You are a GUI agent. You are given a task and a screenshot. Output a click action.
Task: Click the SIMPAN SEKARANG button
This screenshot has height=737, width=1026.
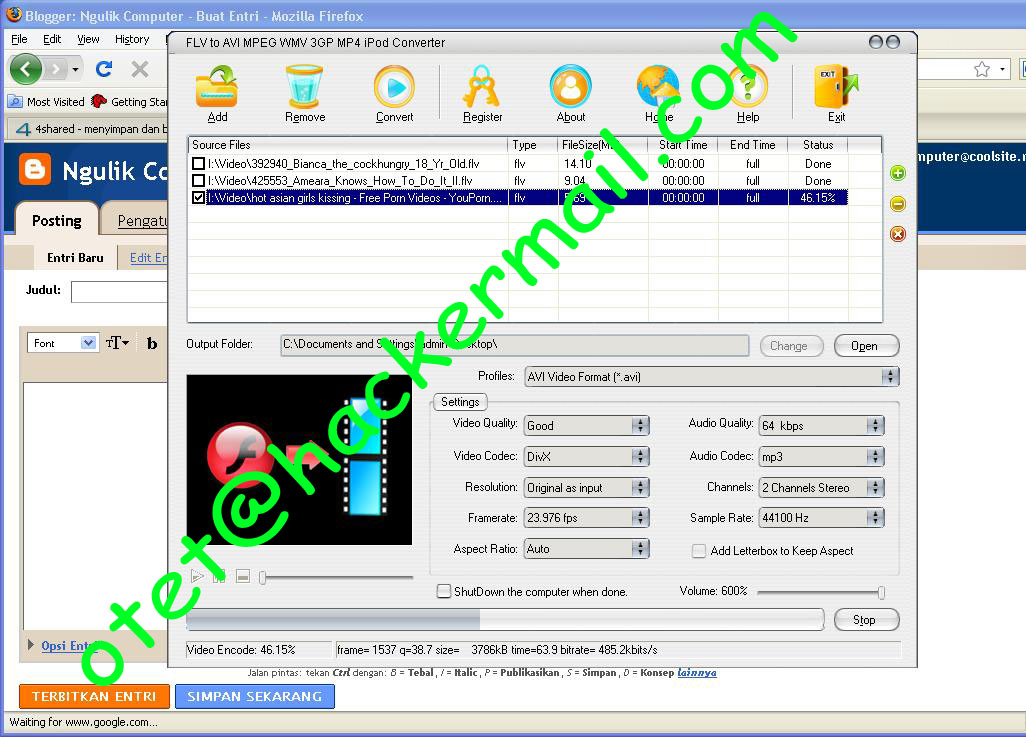point(255,696)
